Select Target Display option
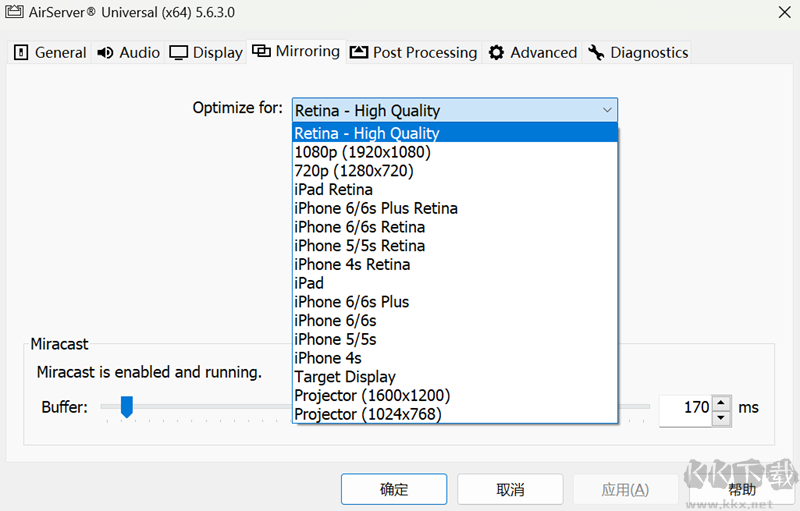This screenshot has width=800, height=511. [x=345, y=377]
